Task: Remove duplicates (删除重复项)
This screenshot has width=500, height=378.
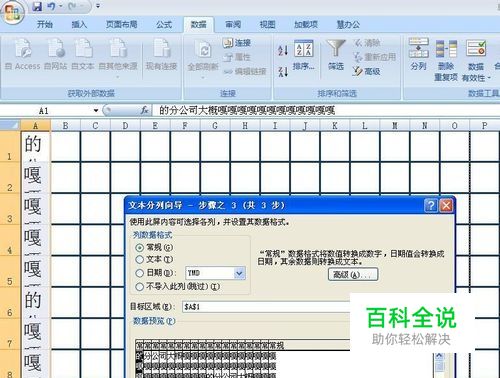Action: (x=446, y=60)
